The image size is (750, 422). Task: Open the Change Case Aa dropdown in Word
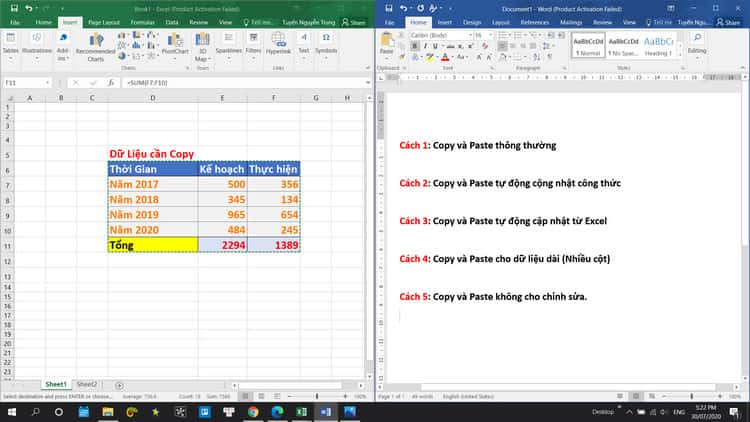pos(462,57)
